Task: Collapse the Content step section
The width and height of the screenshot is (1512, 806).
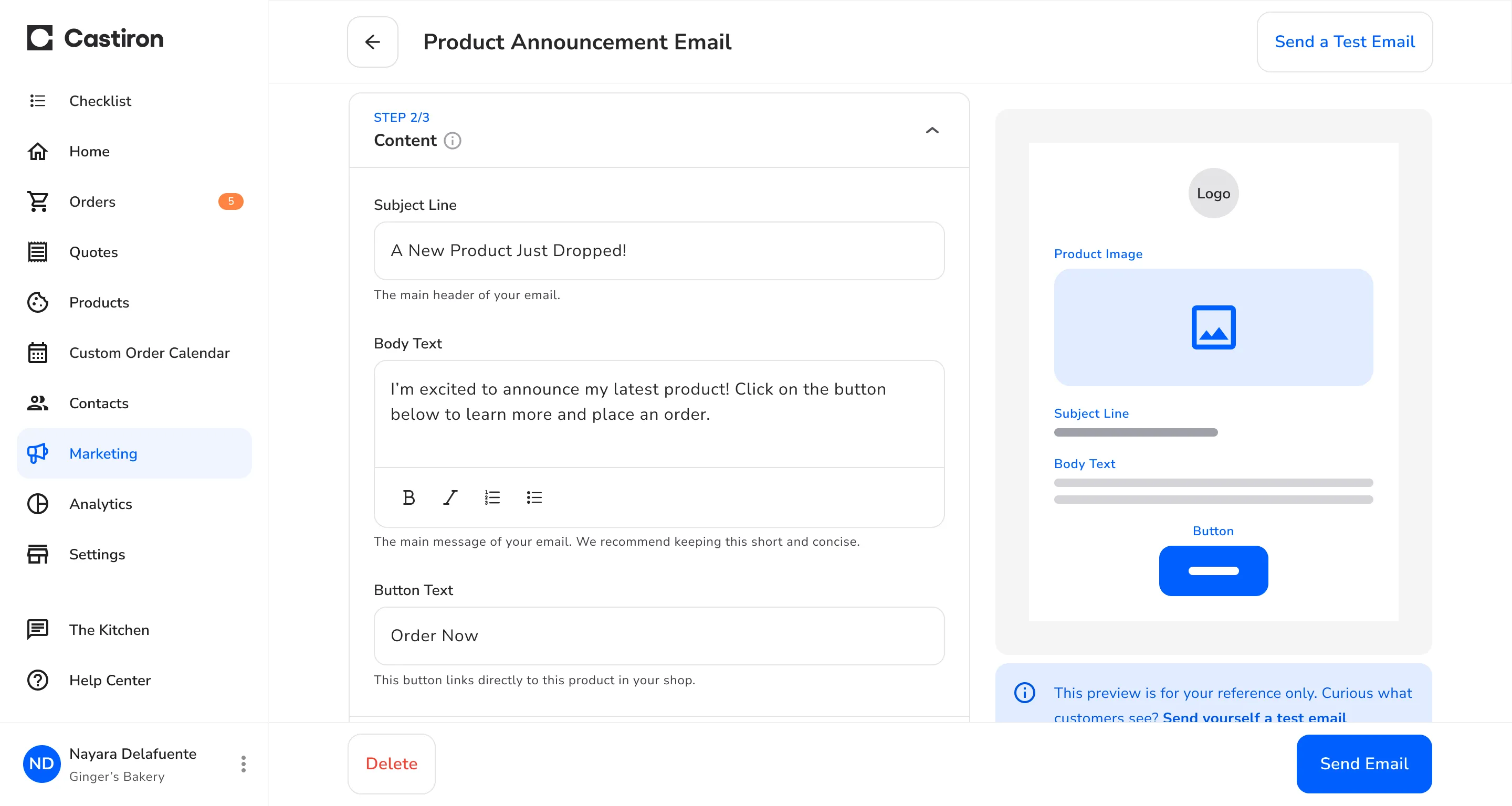Action: (x=931, y=130)
